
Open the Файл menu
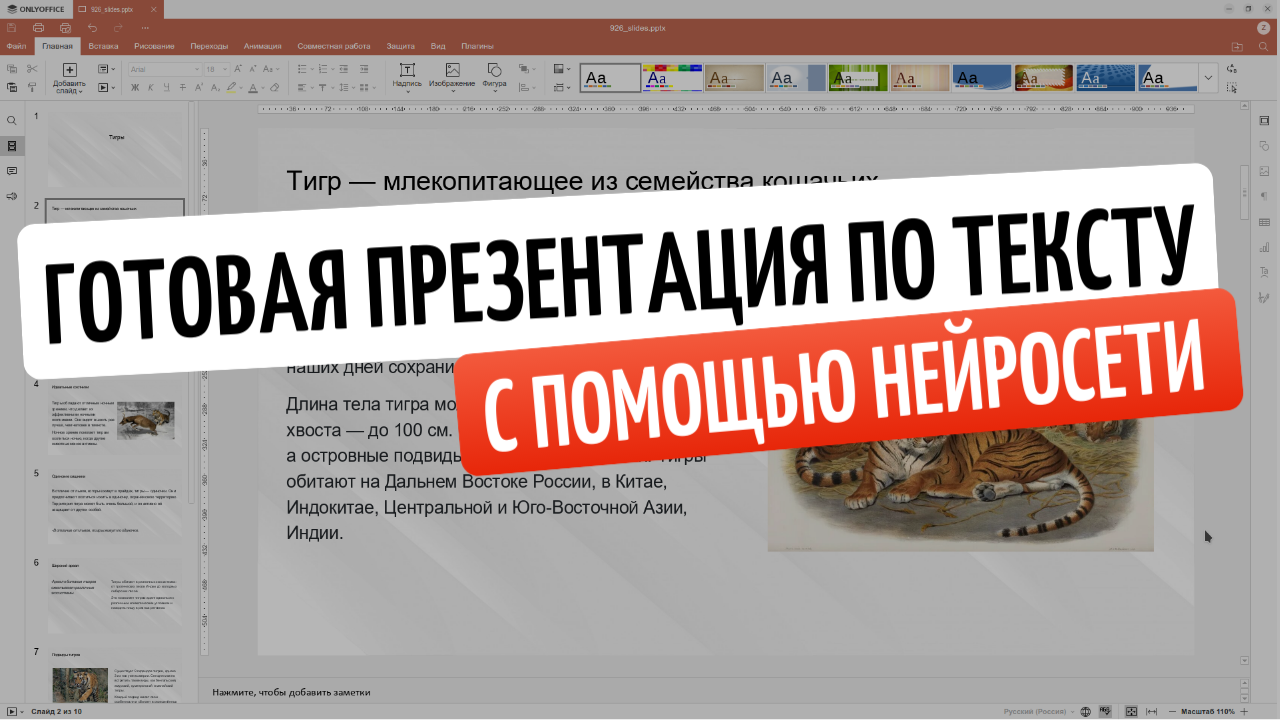tap(16, 46)
